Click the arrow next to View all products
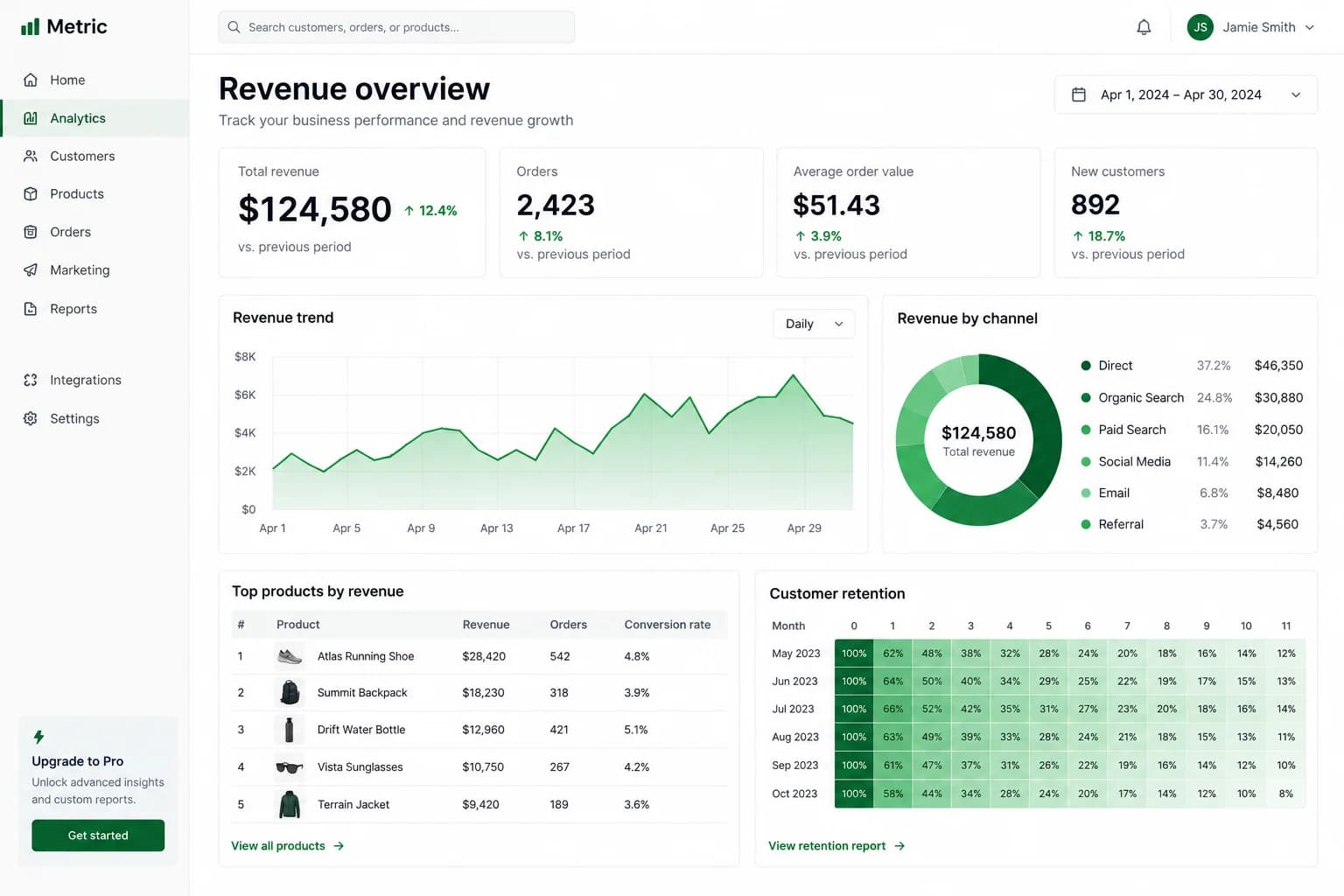 [x=339, y=846]
